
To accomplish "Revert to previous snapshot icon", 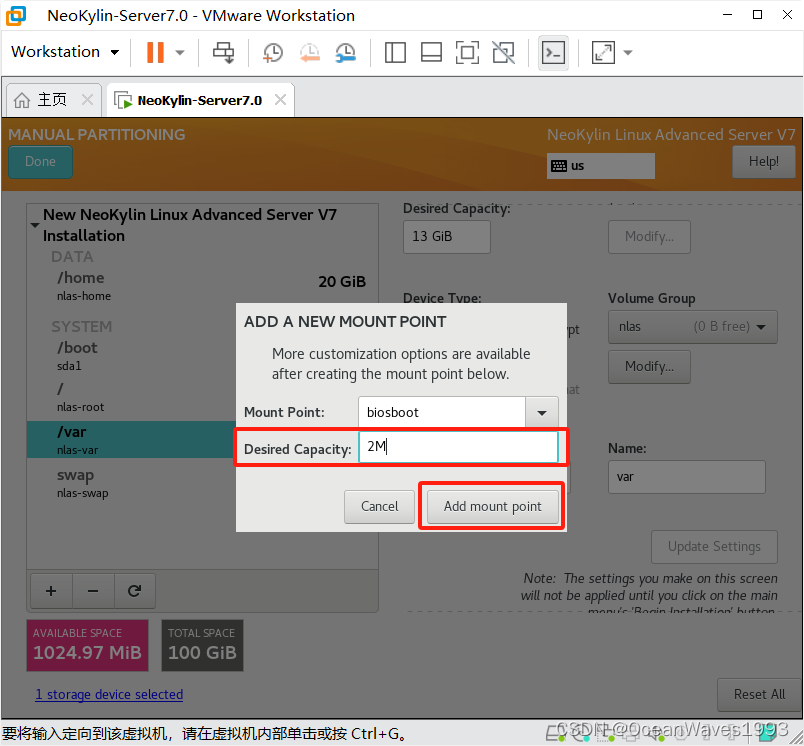I will click(x=310, y=52).
